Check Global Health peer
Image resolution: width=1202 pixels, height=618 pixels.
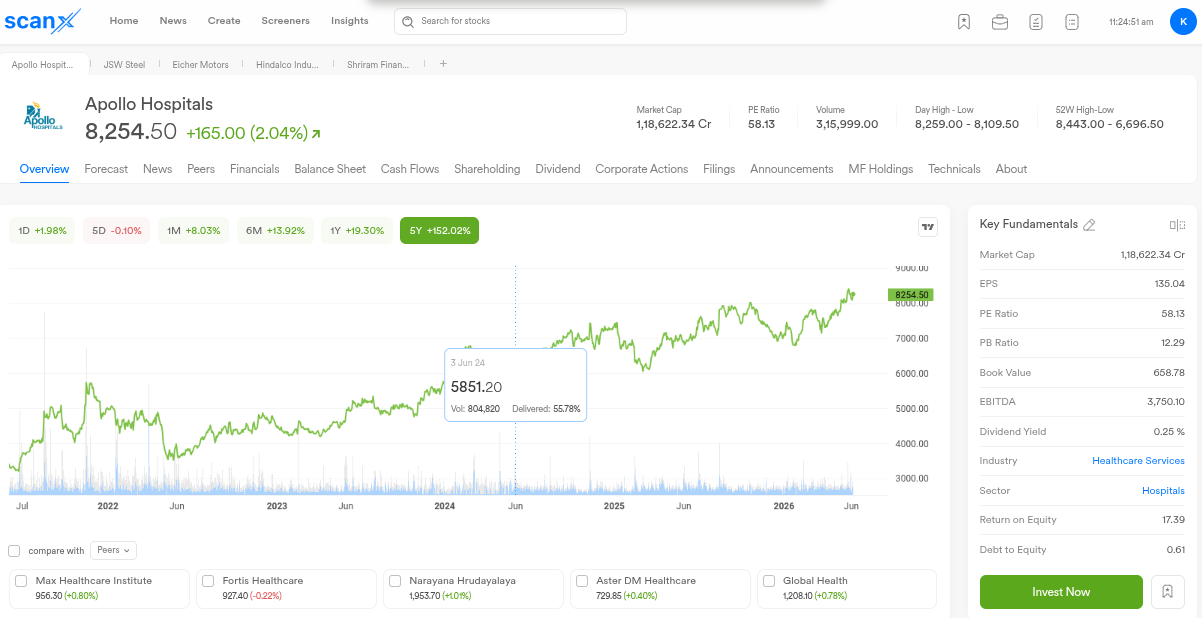[x=769, y=581]
